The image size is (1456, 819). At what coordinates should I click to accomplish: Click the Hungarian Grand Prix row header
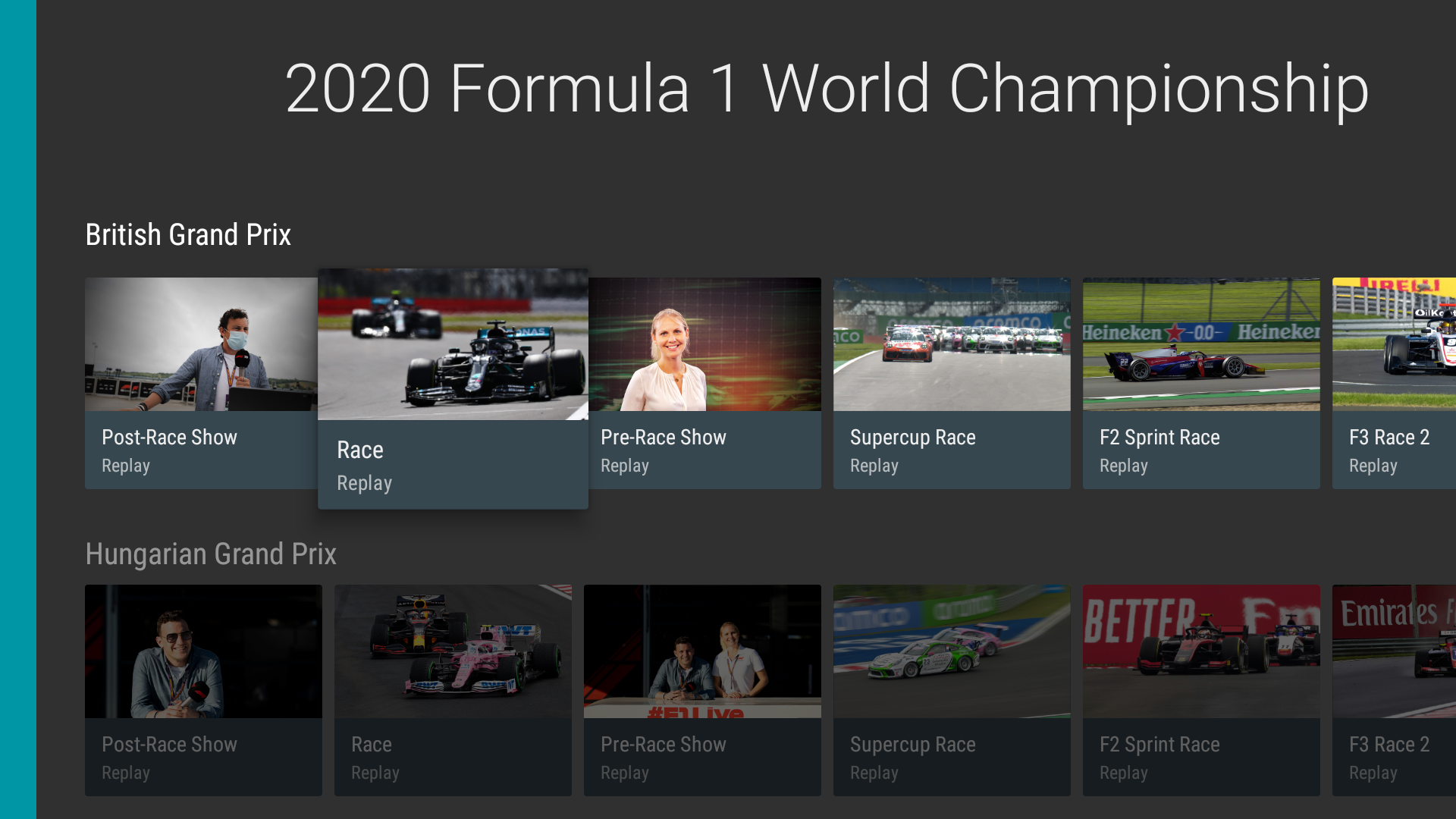pyautogui.click(x=211, y=554)
